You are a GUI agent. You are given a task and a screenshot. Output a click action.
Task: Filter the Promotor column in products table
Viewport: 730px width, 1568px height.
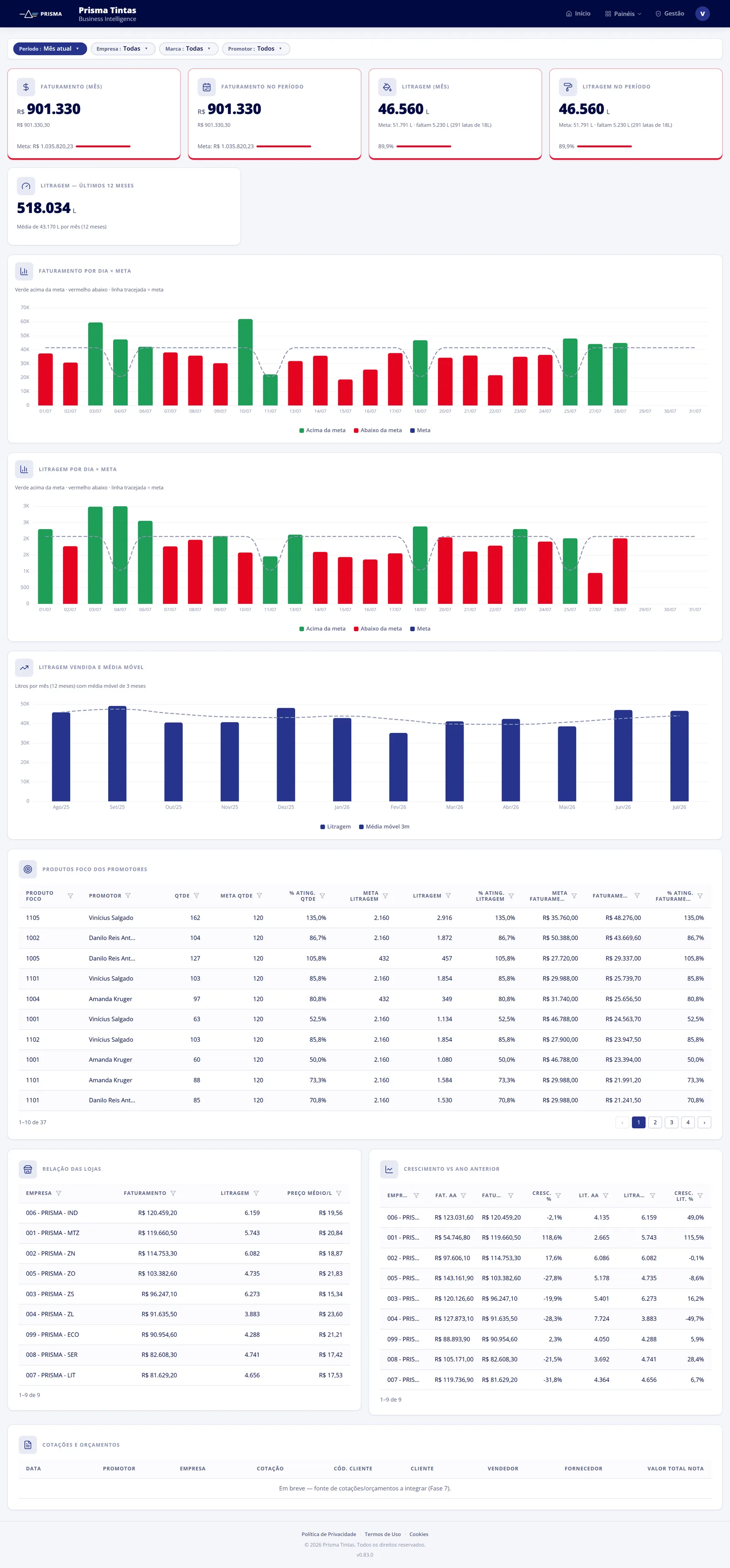pyautogui.click(x=128, y=896)
